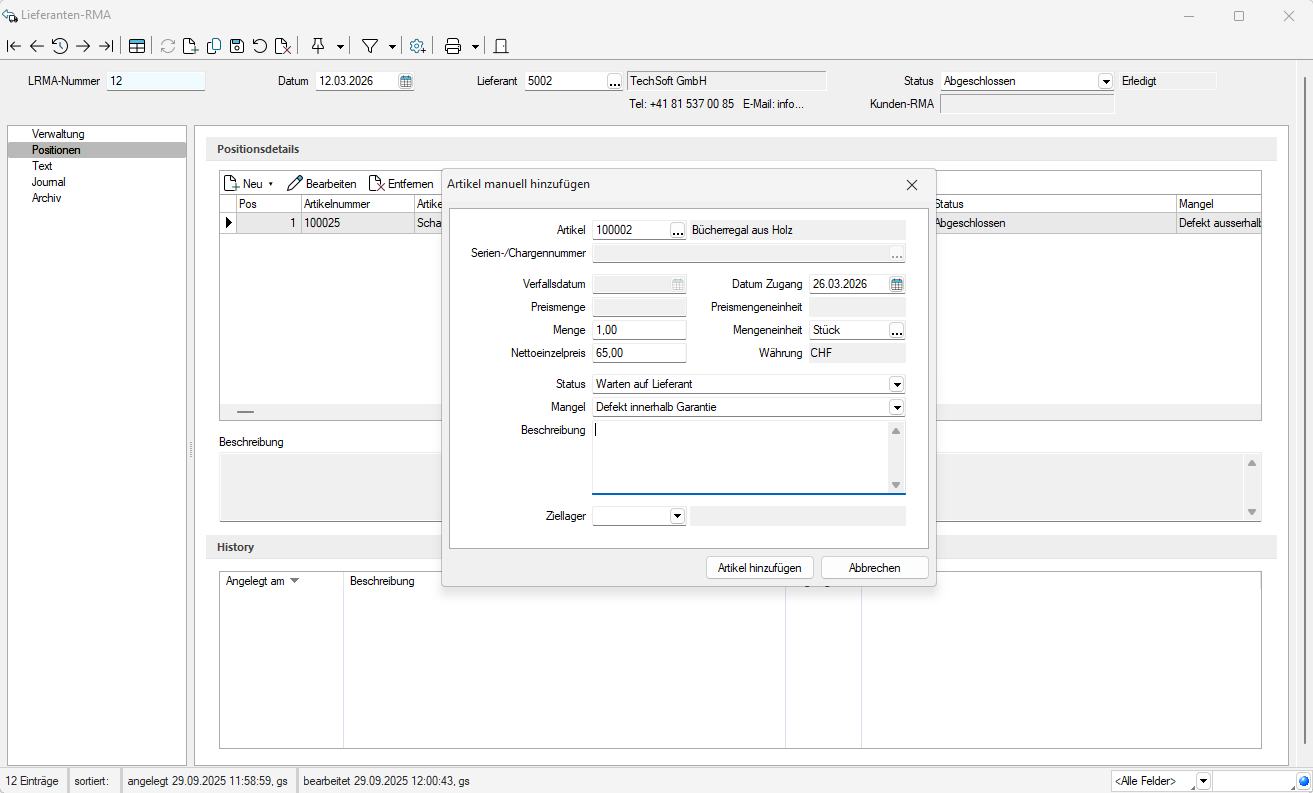The width and height of the screenshot is (1313, 793).
Task: Click the save record disk icon
Action: click(x=237, y=46)
